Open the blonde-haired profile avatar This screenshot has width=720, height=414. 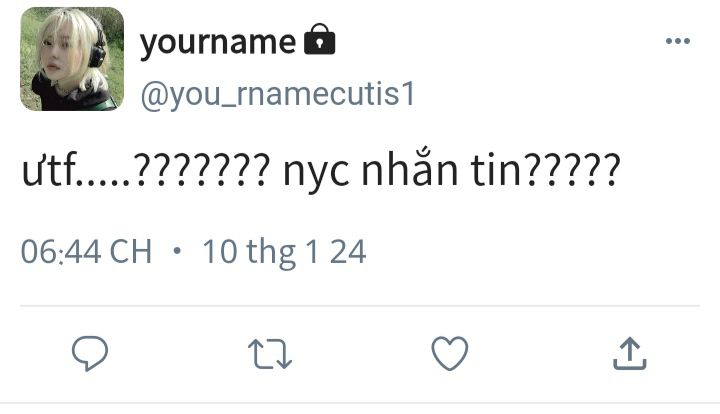tap(72, 59)
